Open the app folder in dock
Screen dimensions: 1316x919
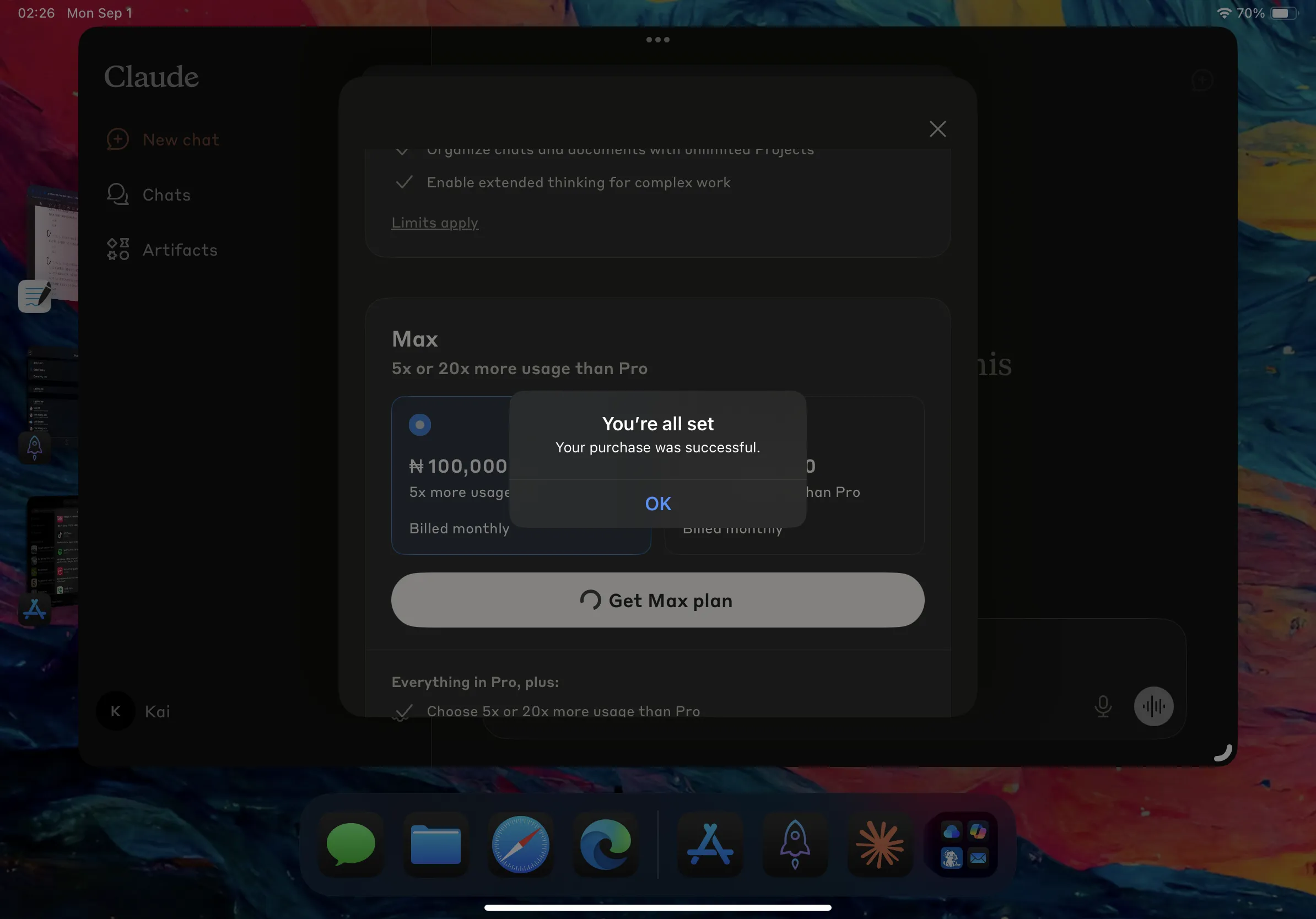tap(964, 844)
